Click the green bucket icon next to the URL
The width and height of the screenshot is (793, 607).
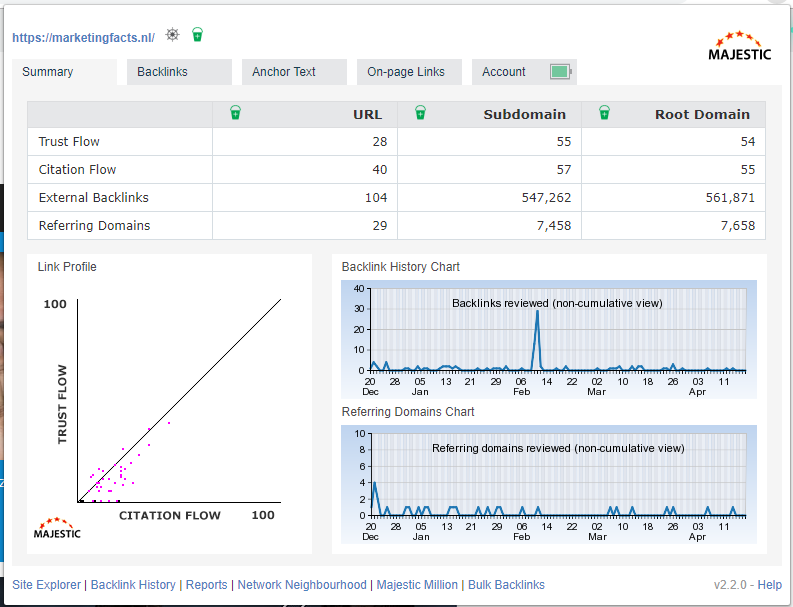pos(198,35)
